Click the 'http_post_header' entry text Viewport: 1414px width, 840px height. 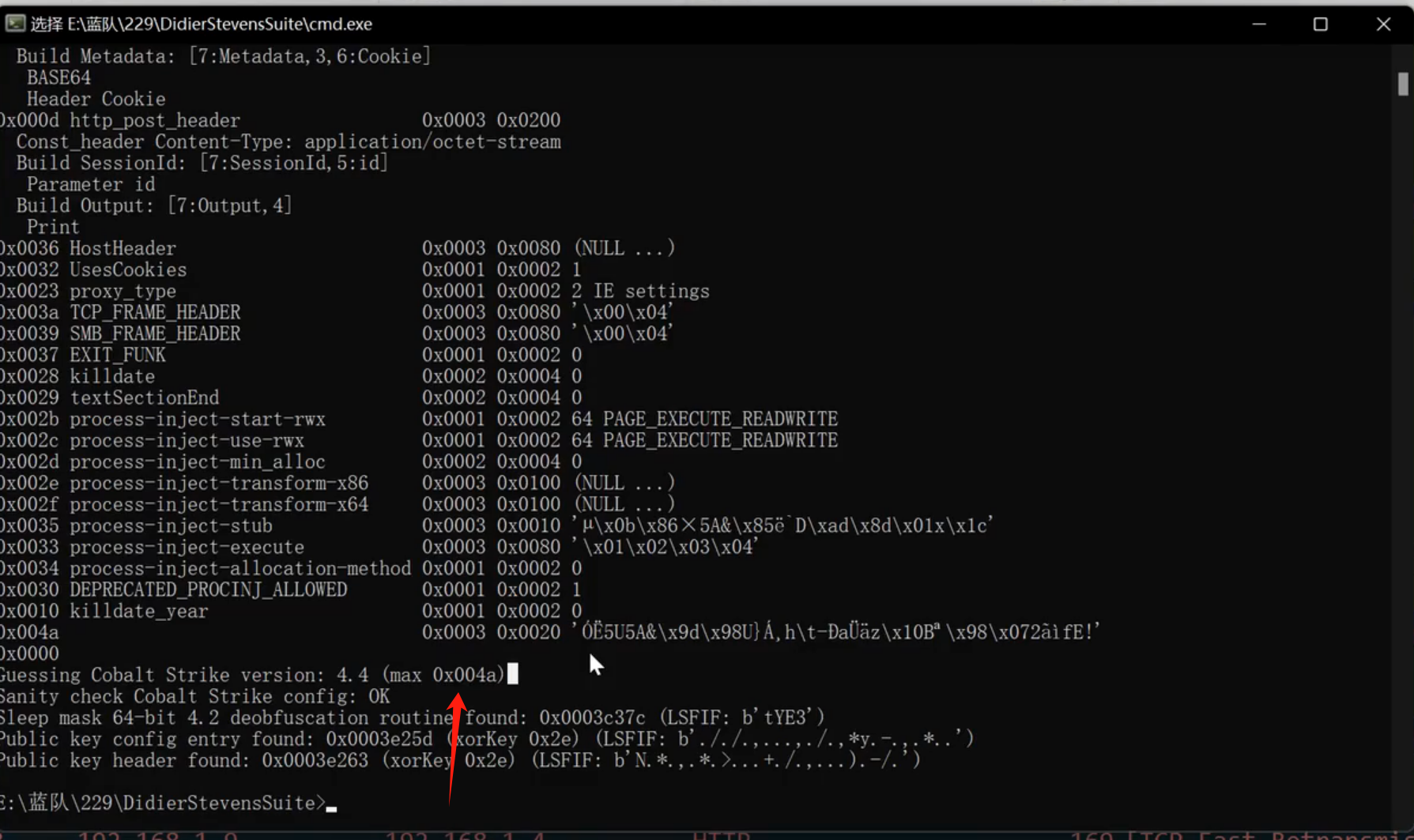coord(154,121)
